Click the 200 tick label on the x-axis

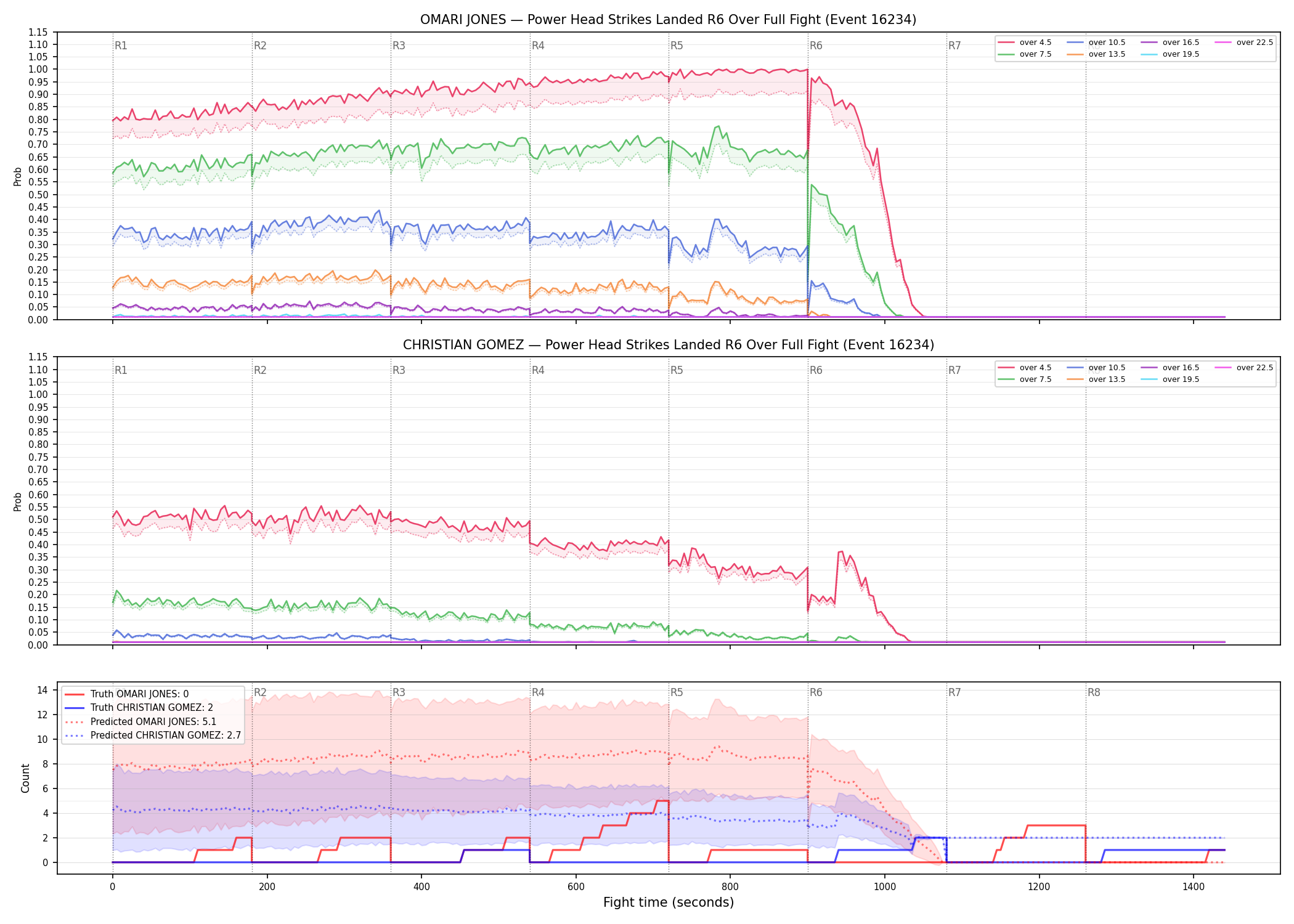pyautogui.click(x=267, y=887)
